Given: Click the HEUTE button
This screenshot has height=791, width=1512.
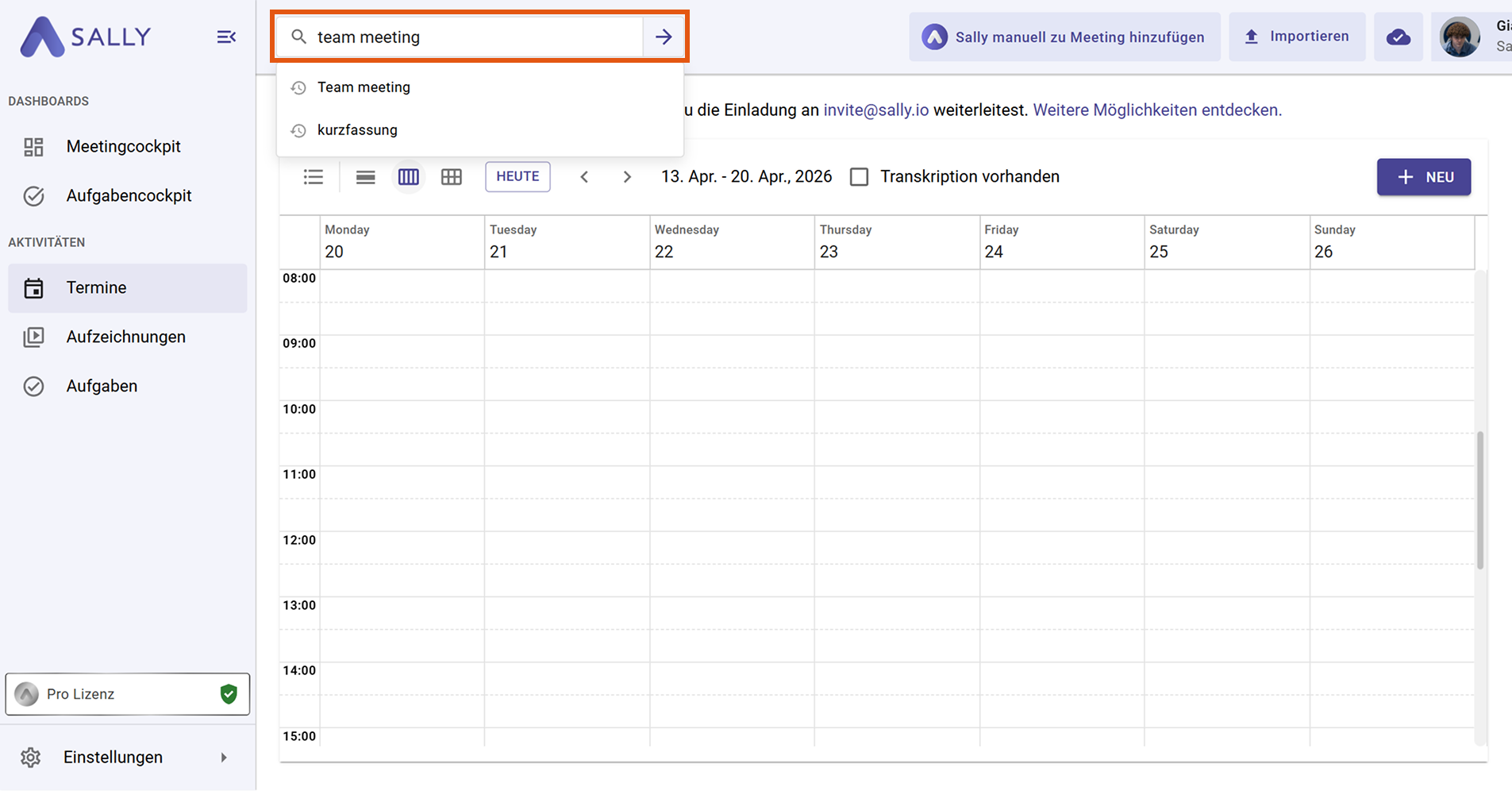Looking at the screenshot, I should (517, 176).
